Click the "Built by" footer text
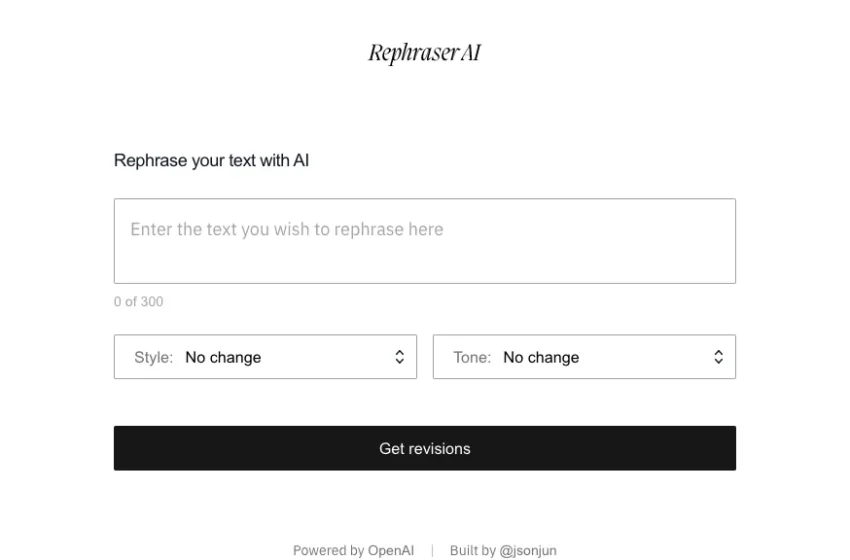Screen dimensions: 850x560 pyautogui.click(x=473, y=550)
